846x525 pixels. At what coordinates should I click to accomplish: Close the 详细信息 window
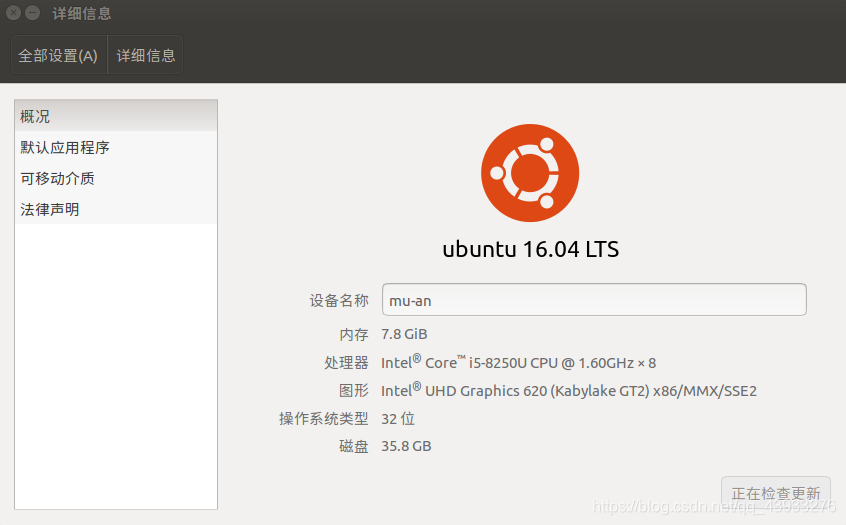coord(13,13)
